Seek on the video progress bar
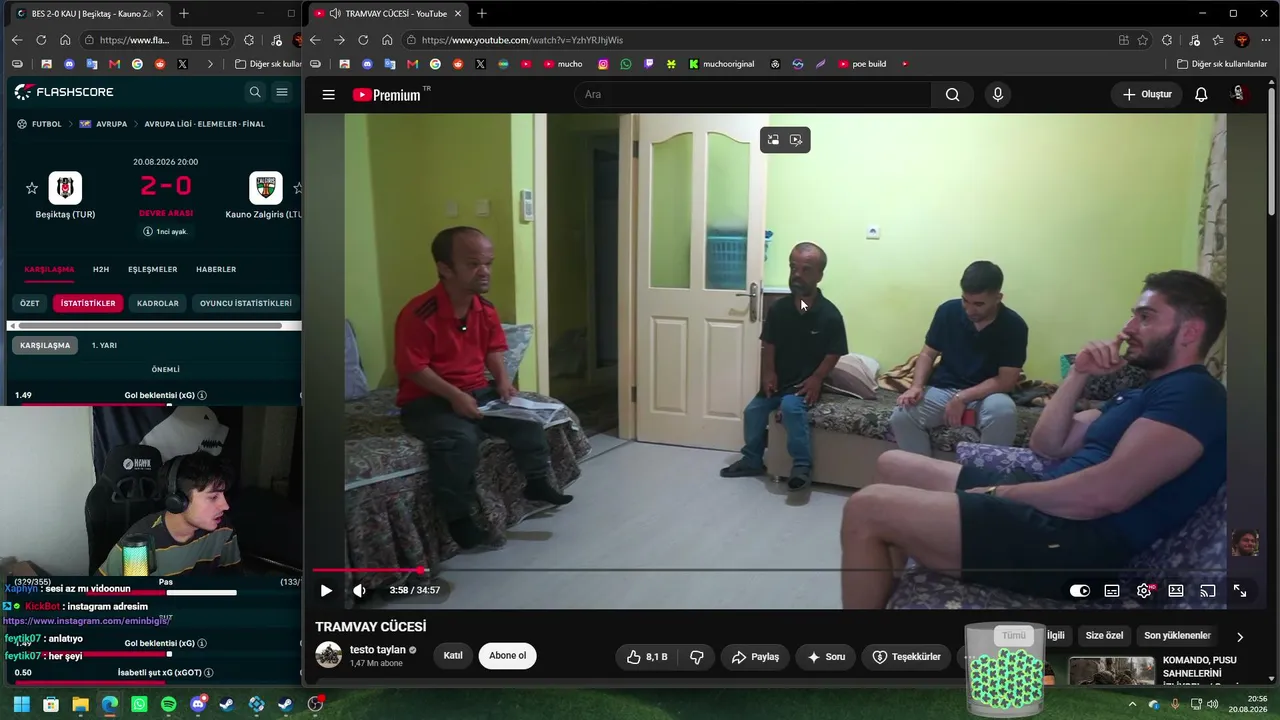Screen dimensions: 1280x720 (x=785, y=570)
